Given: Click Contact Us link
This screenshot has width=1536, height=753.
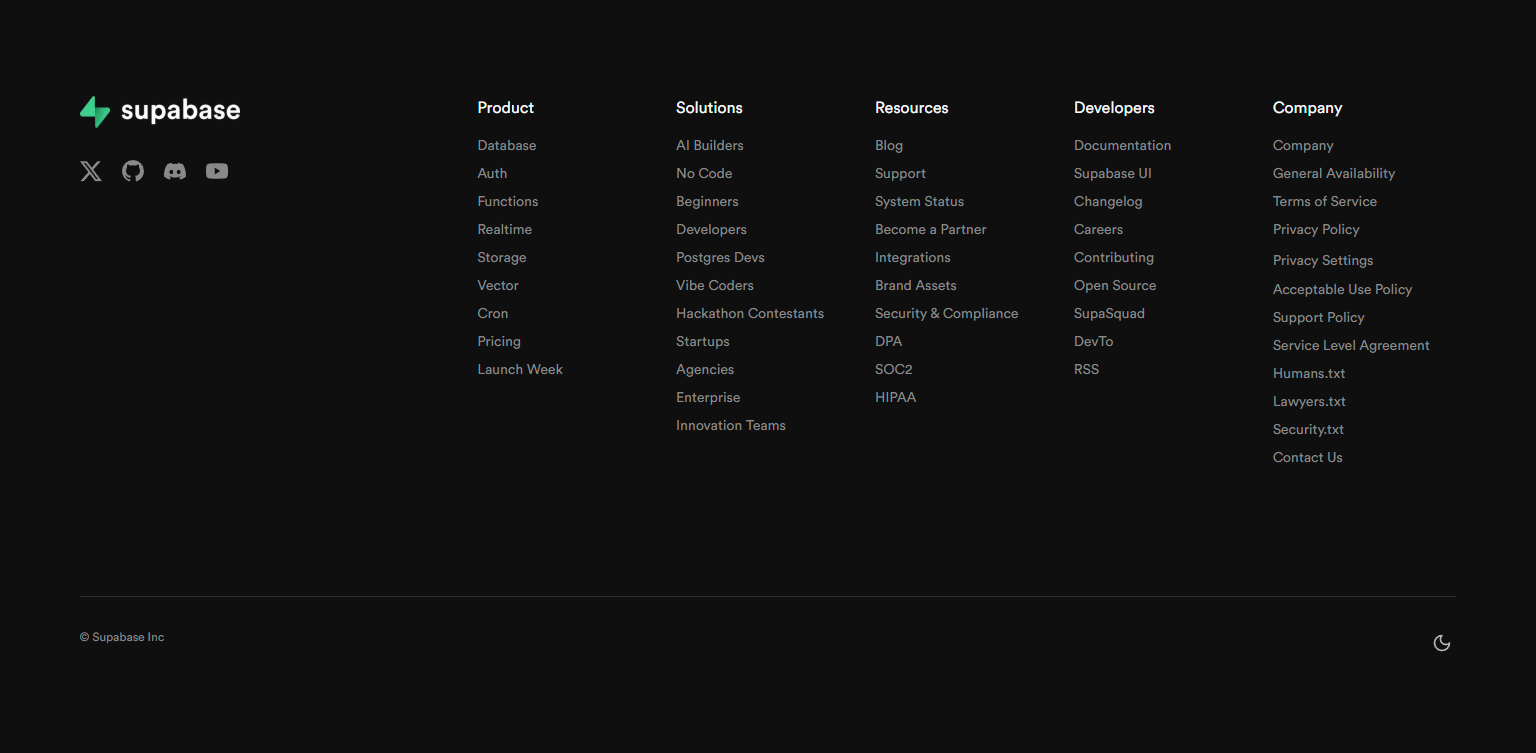Looking at the screenshot, I should (1307, 457).
